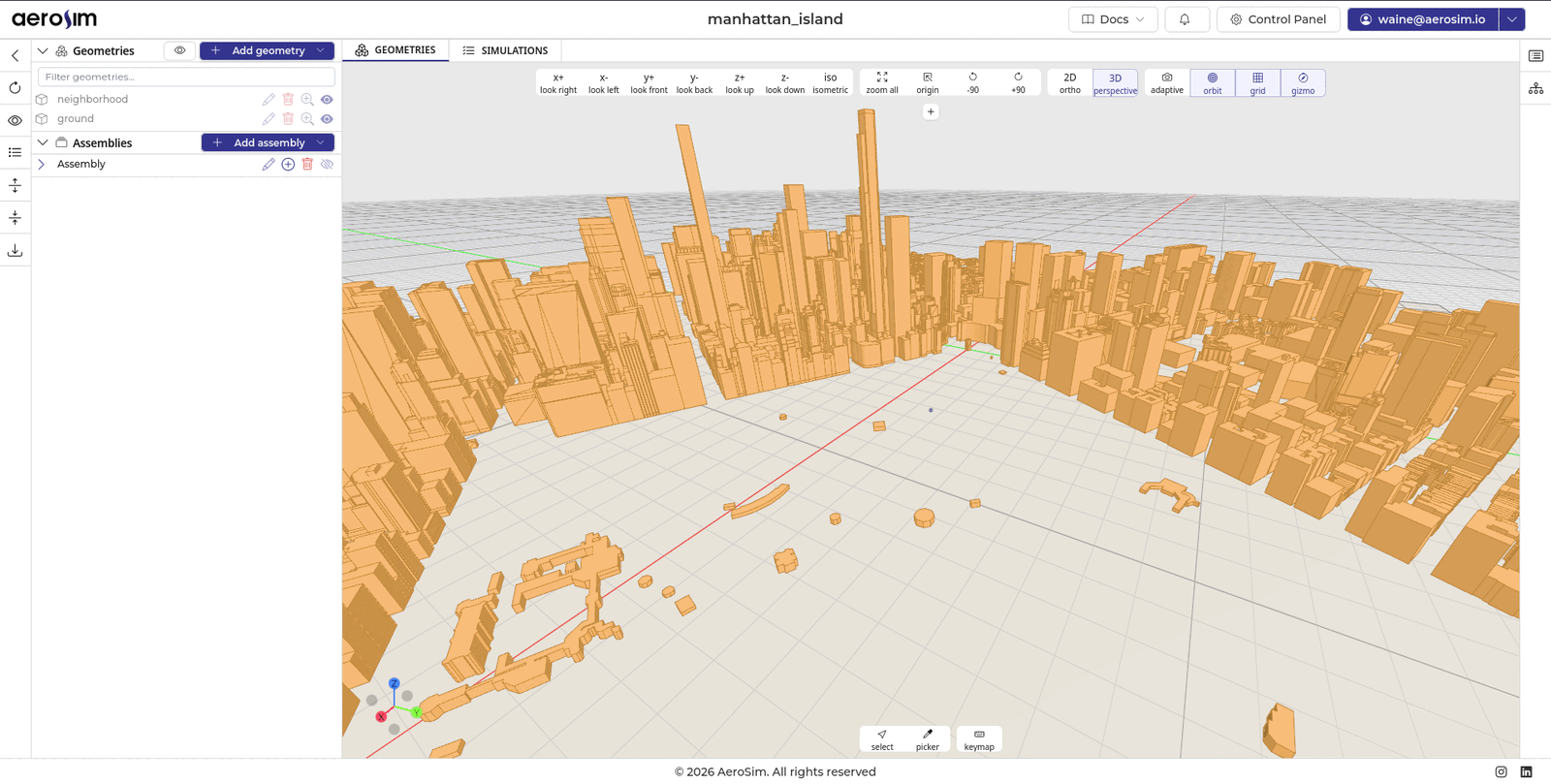The image size is (1551, 784).
Task: Open the hierarchy tree icon on right sidebar
Action: (1536, 88)
